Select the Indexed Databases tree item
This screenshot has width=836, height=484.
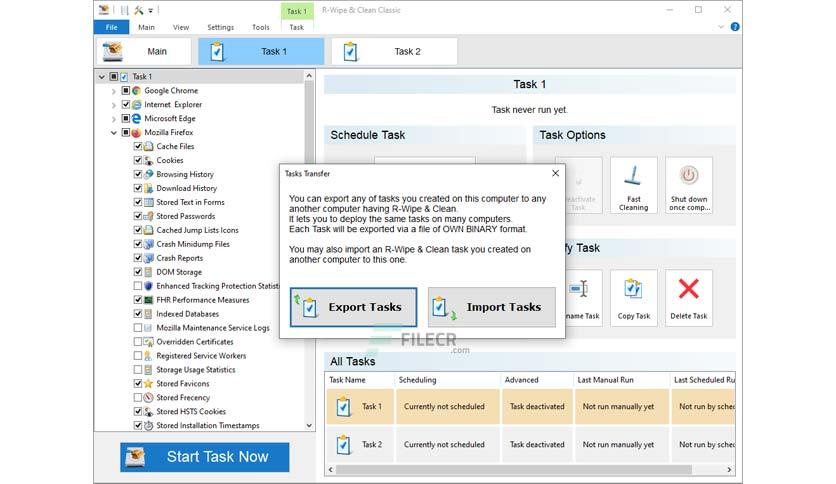point(188,314)
